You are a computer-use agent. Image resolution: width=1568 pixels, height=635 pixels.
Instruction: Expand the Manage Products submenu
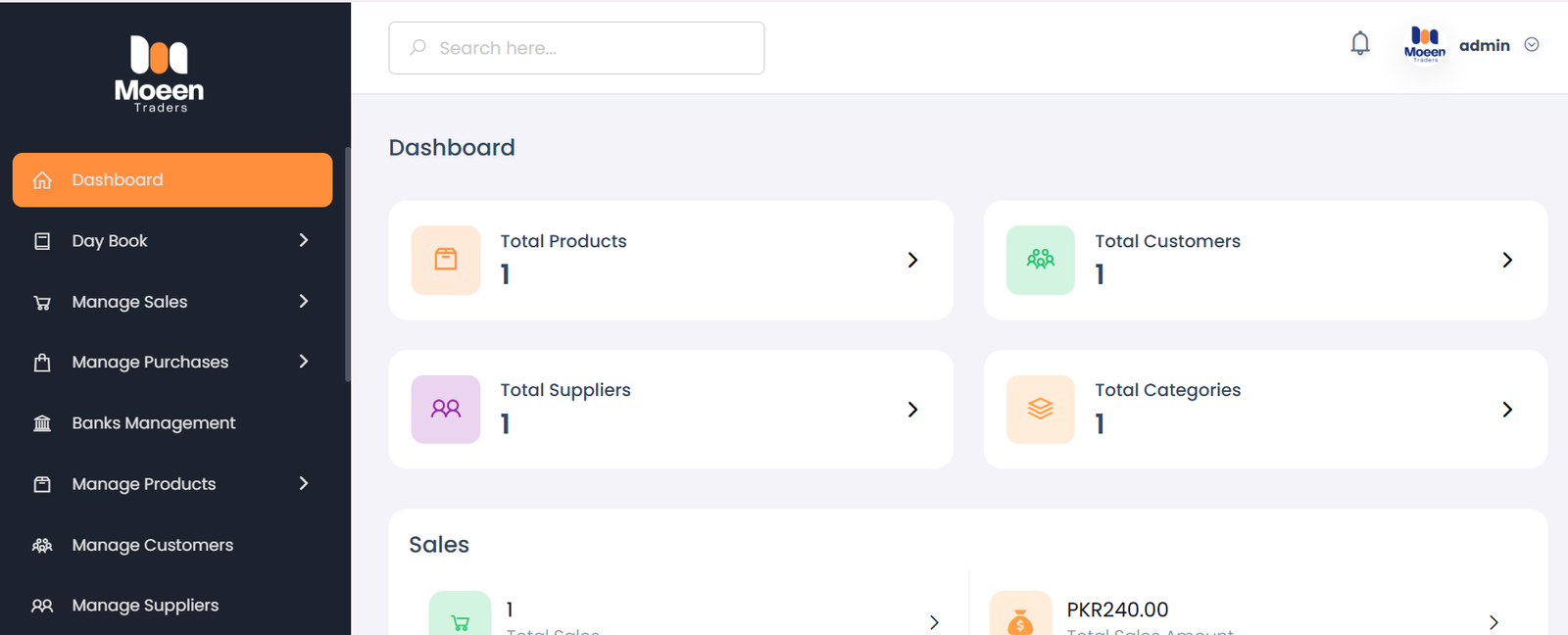pyautogui.click(x=304, y=483)
